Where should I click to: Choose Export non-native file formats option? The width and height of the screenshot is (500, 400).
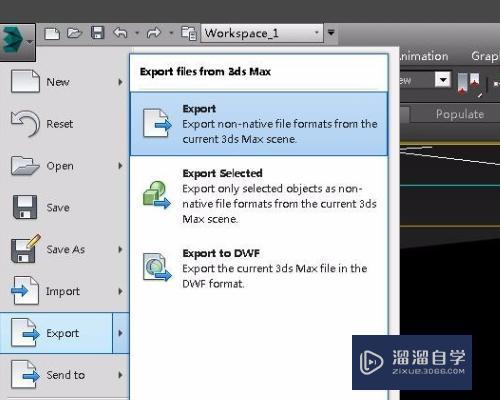[x=259, y=124]
